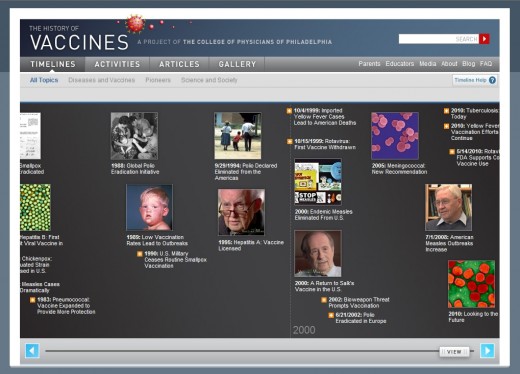The image size is (520, 374).
Task: Click '2005: Meningococcal New Recommendation' caption
Action: [x=399, y=169]
